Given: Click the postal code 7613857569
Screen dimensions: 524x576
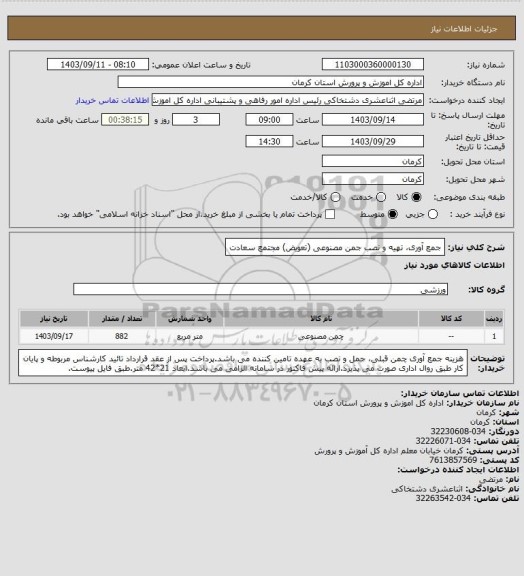Looking at the screenshot, I should click(x=453, y=460).
